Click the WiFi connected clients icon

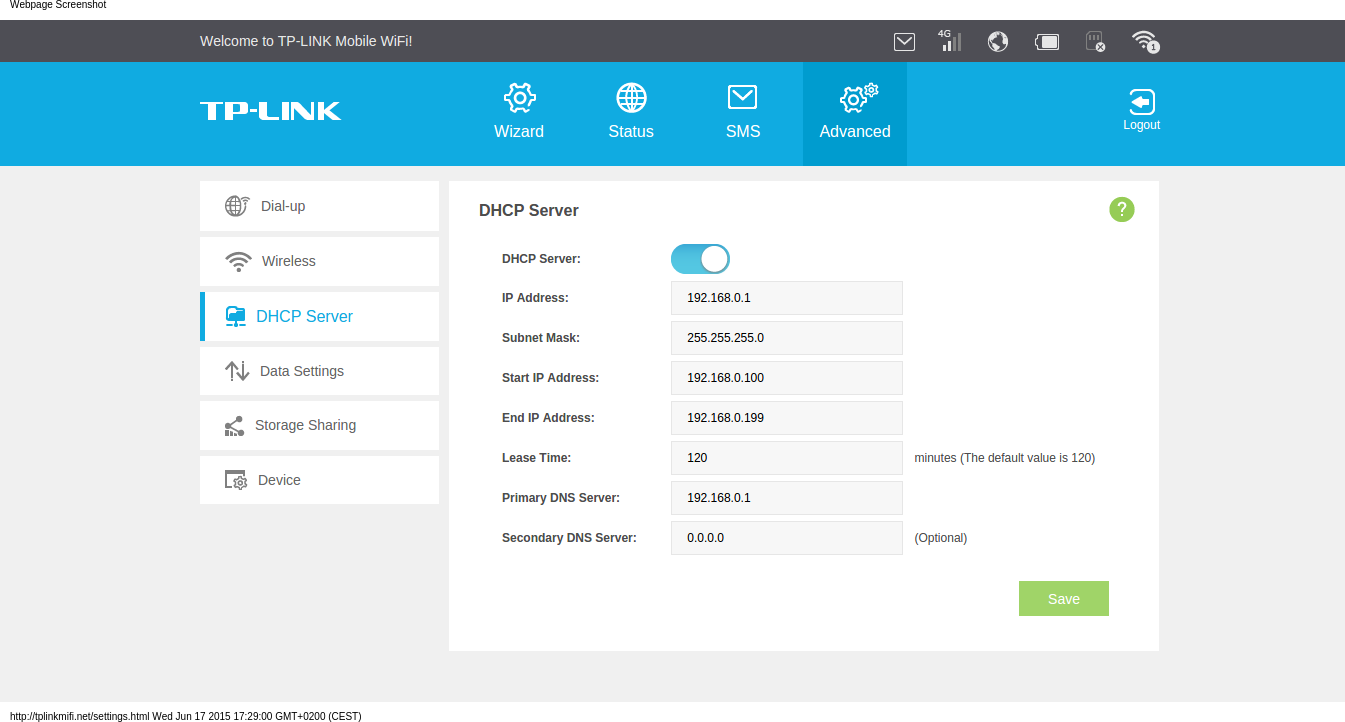pos(1144,41)
